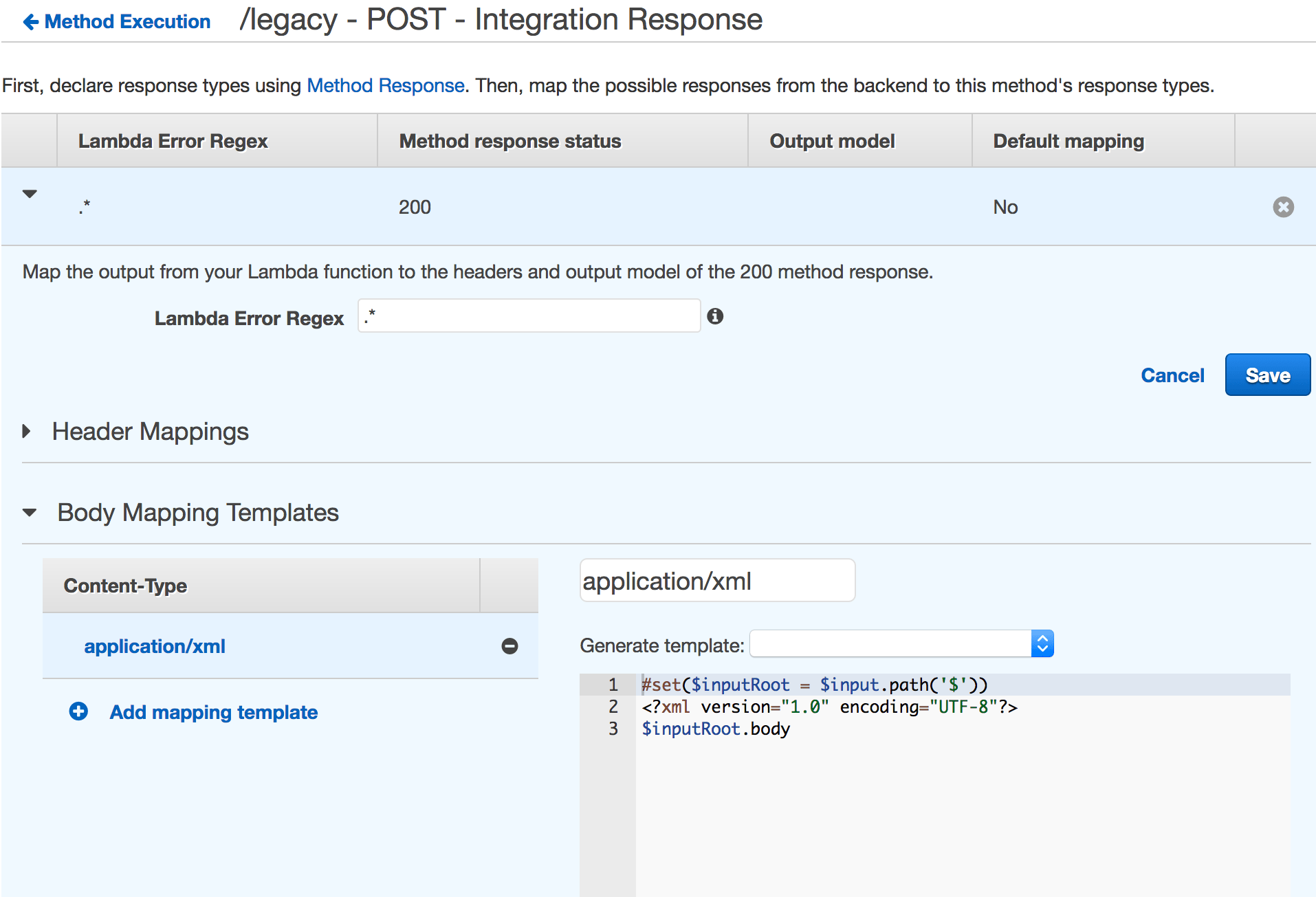This screenshot has width=1316, height=897.
Task: Delete the 200 integration response row
Action: point(1282,207)
